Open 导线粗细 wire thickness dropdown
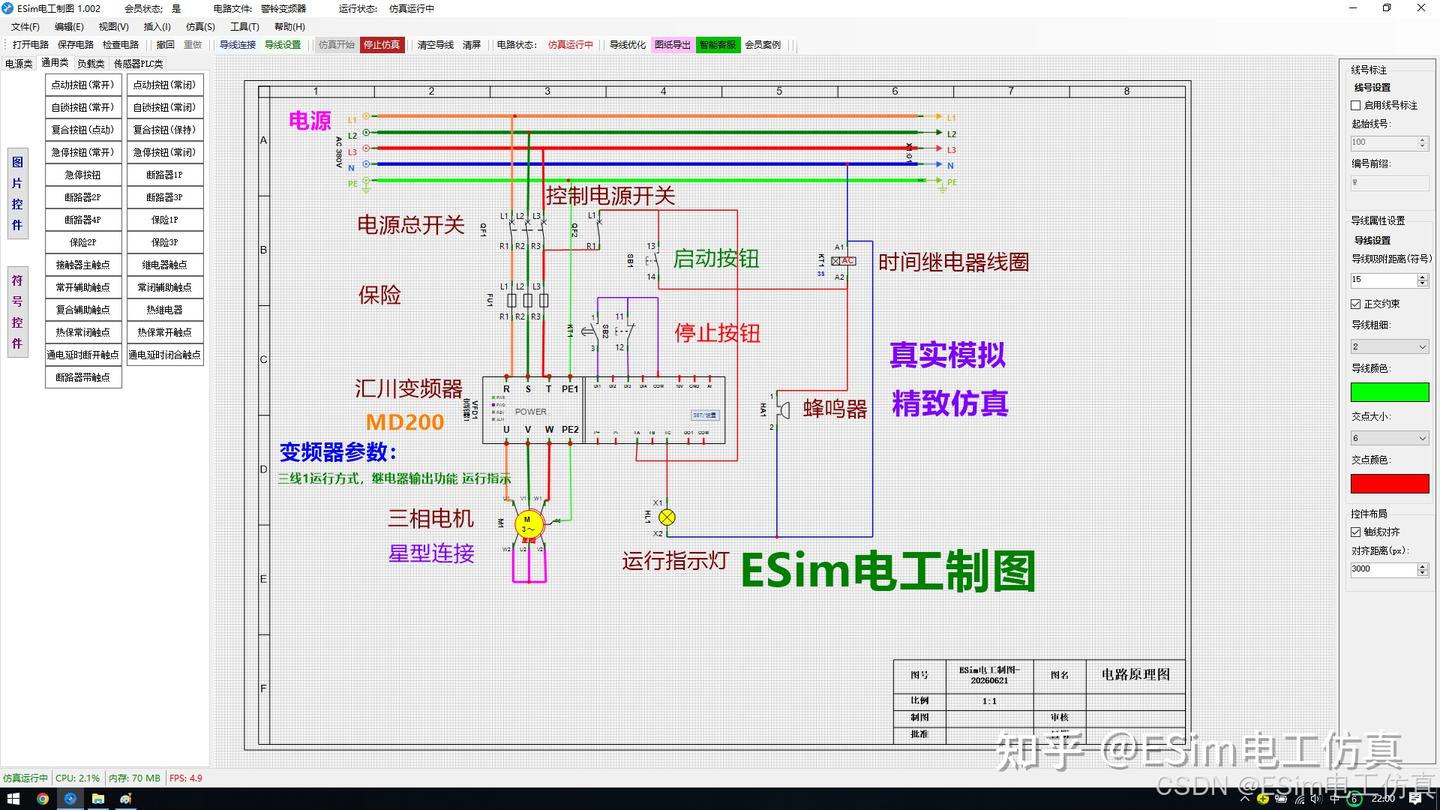 pyautogui.click(x=1390, y=347)
